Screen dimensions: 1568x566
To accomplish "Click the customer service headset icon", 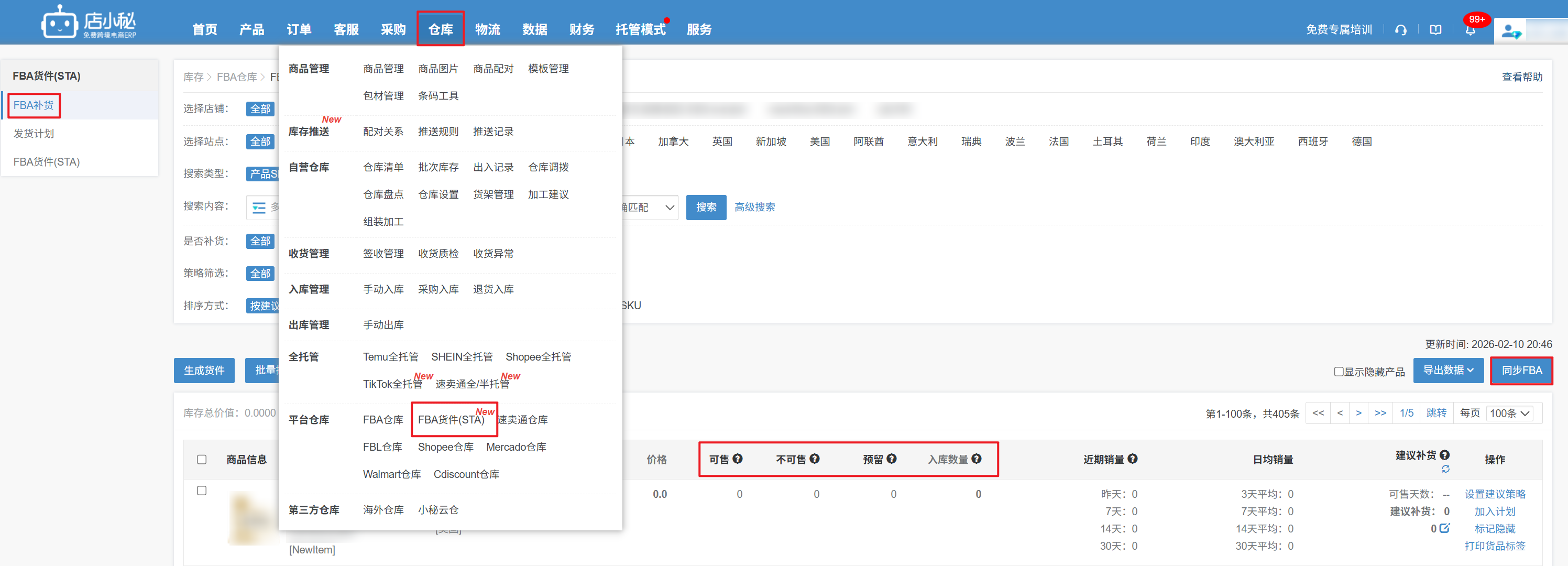I will click(x=1400, y=30).
